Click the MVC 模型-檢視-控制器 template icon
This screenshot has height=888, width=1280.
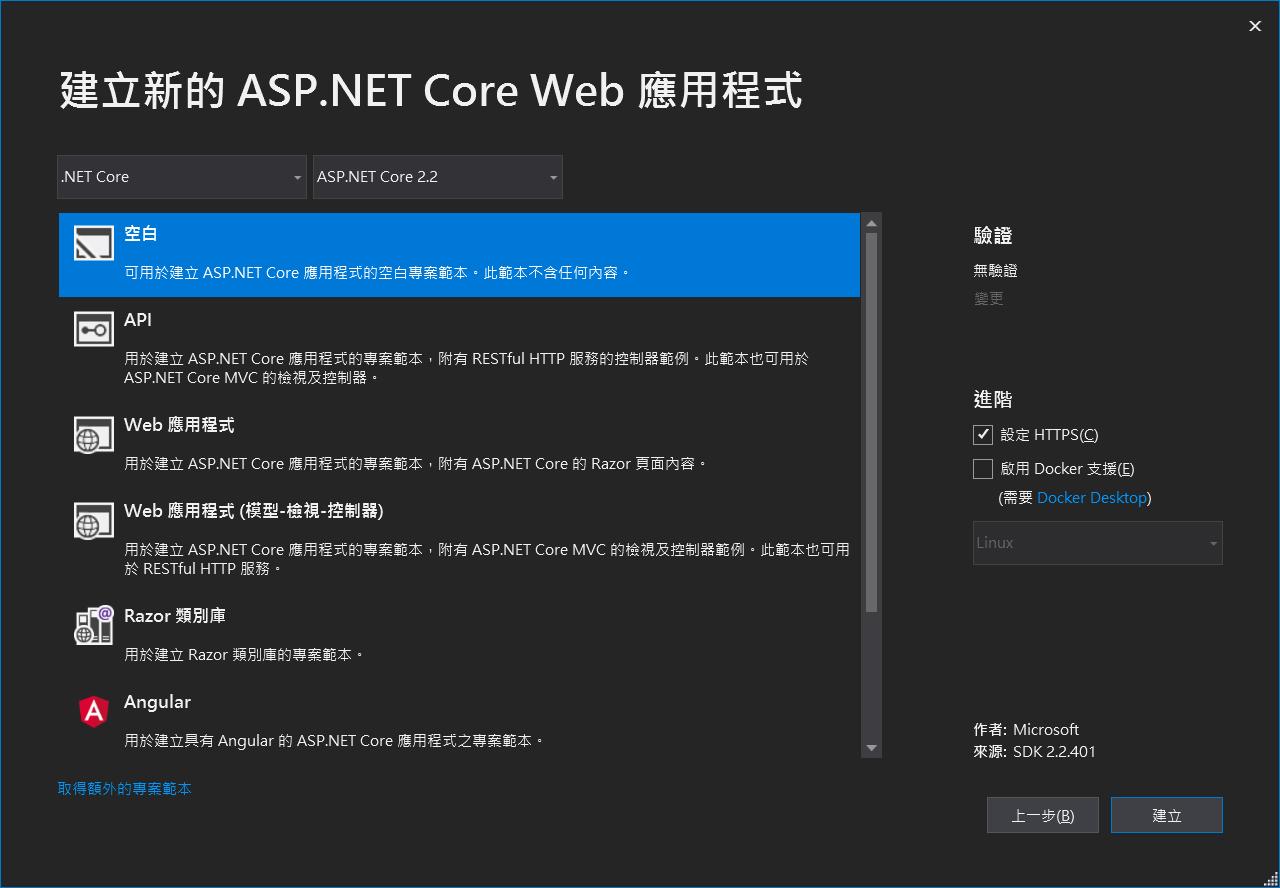pyautogui.click(x=94, y=520)
